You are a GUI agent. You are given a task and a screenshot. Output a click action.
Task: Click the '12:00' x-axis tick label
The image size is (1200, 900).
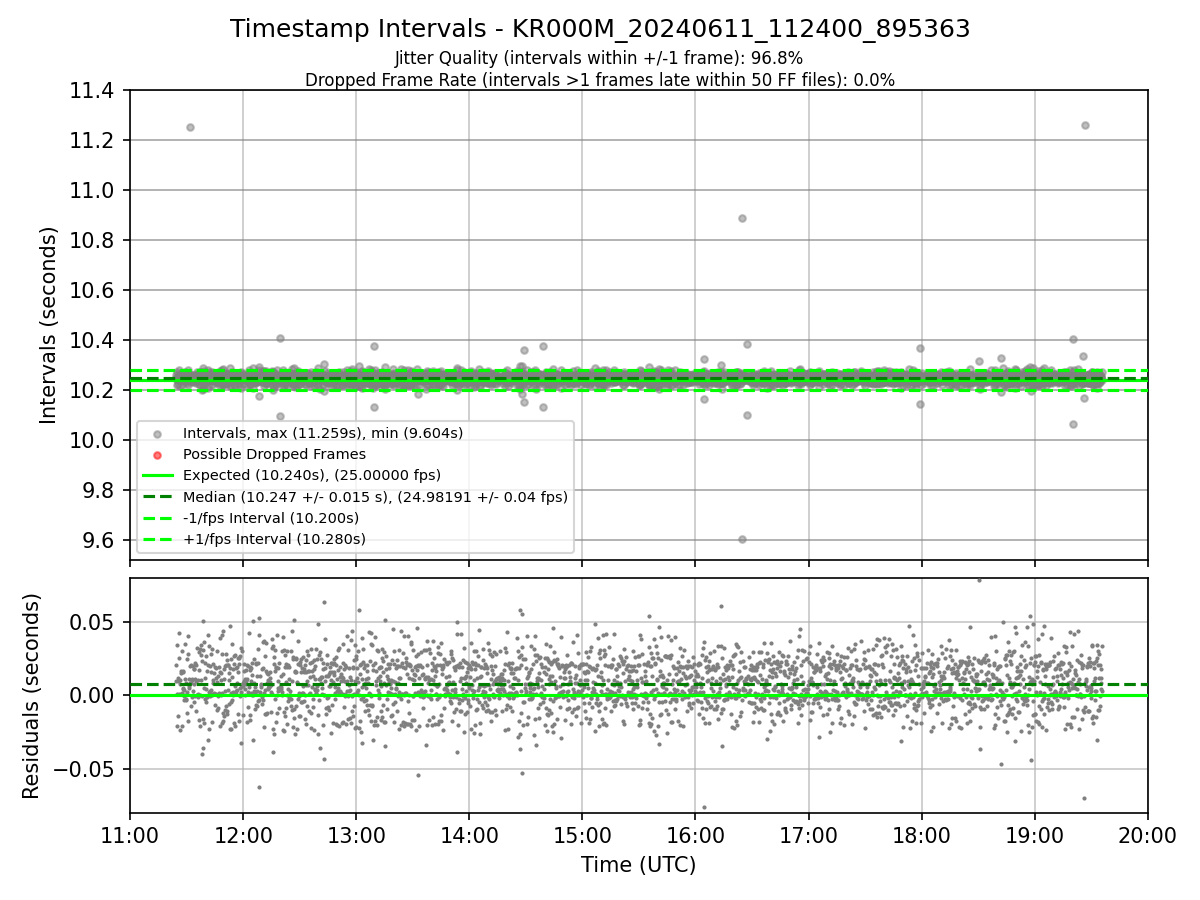coord(243,833)
